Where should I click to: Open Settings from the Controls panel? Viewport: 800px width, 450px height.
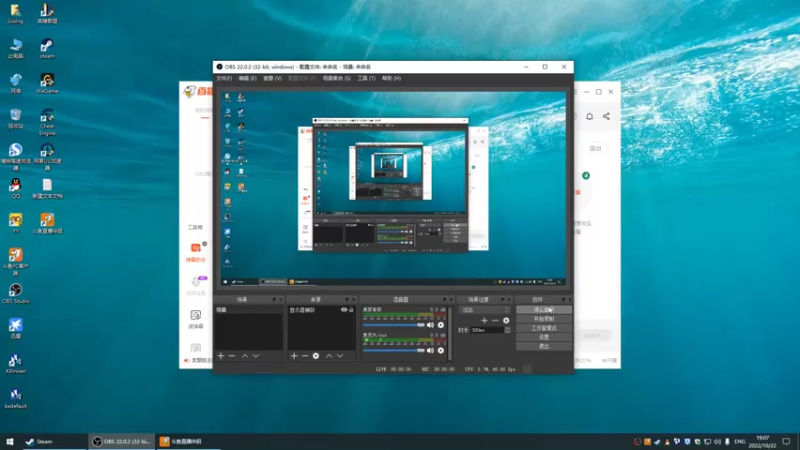point(544,337)
